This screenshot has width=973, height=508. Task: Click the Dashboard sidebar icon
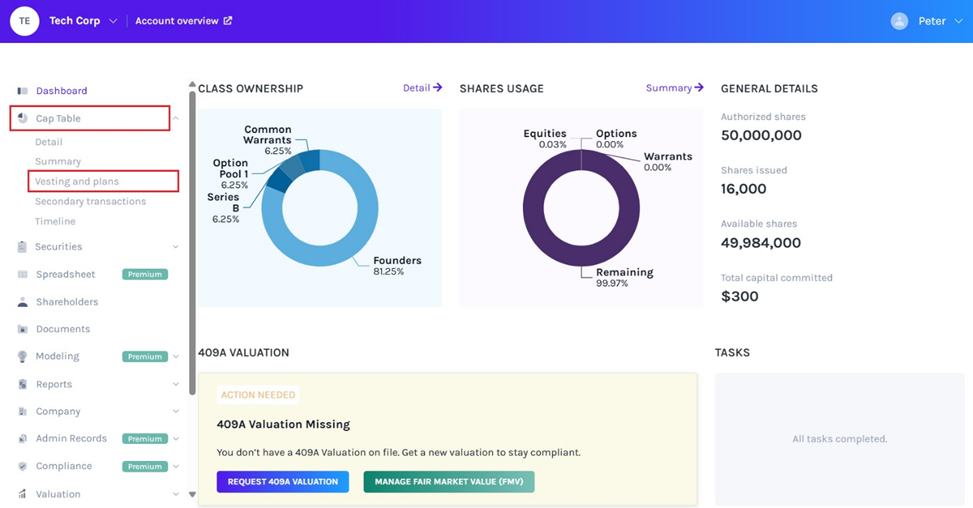coord(22,91)
